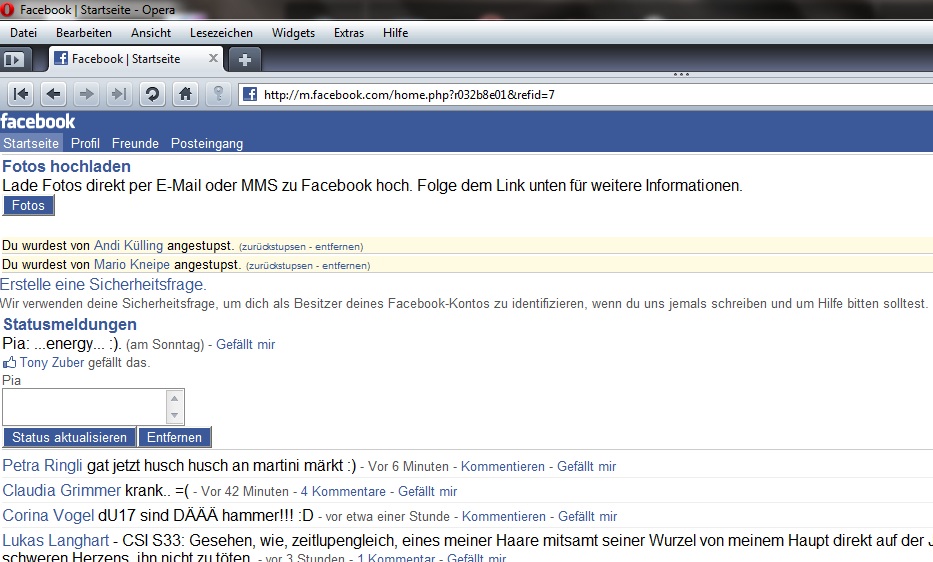Open Corina Vogel's profile link
Screen dimensions: 933x562
point(48,516)
